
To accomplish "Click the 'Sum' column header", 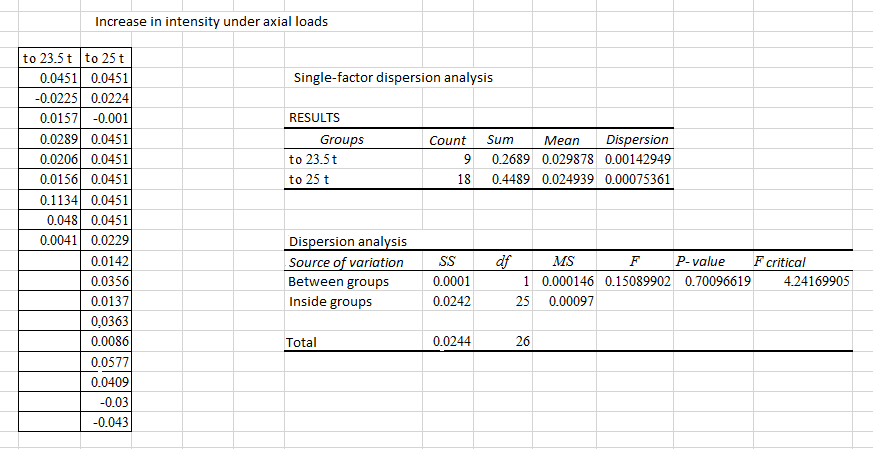I will [500, 139].
